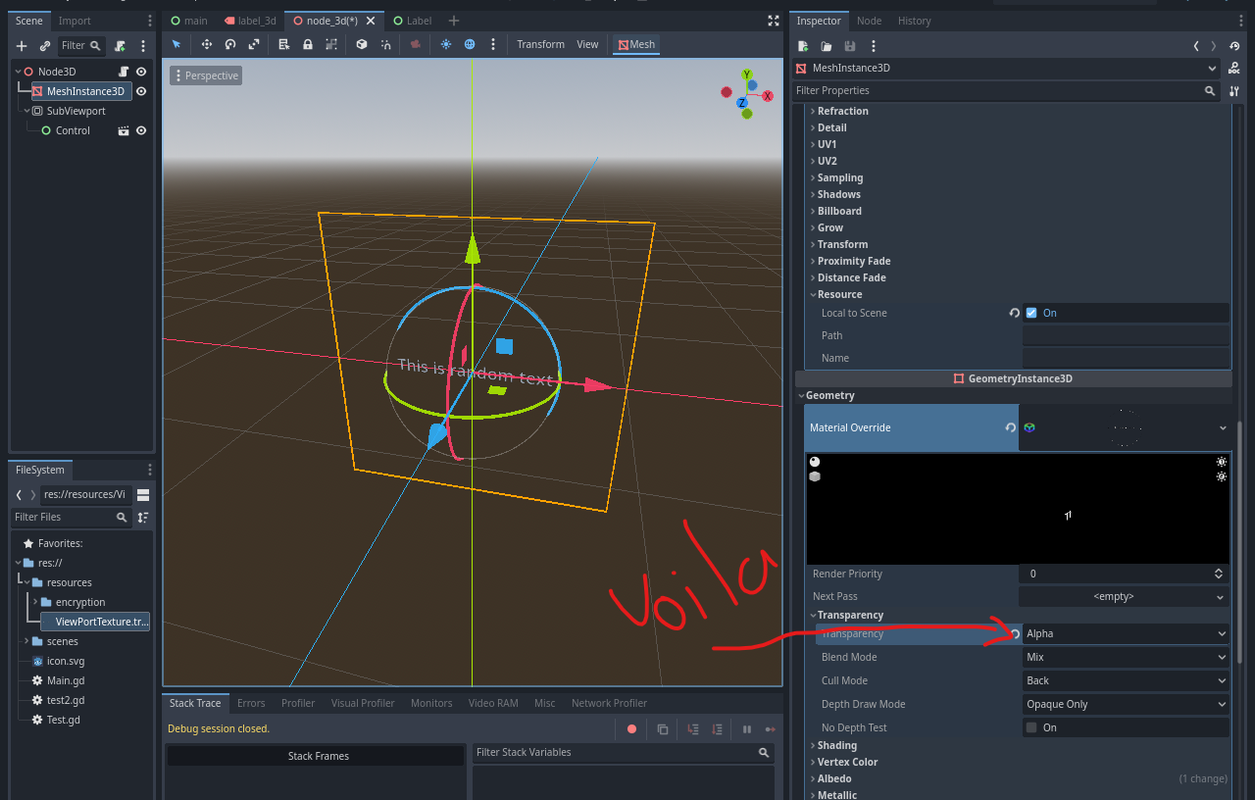This screenshot has width=1255, height=800.
Task: Open the Cull Mode dropdown
Action: coord(1126,681)
